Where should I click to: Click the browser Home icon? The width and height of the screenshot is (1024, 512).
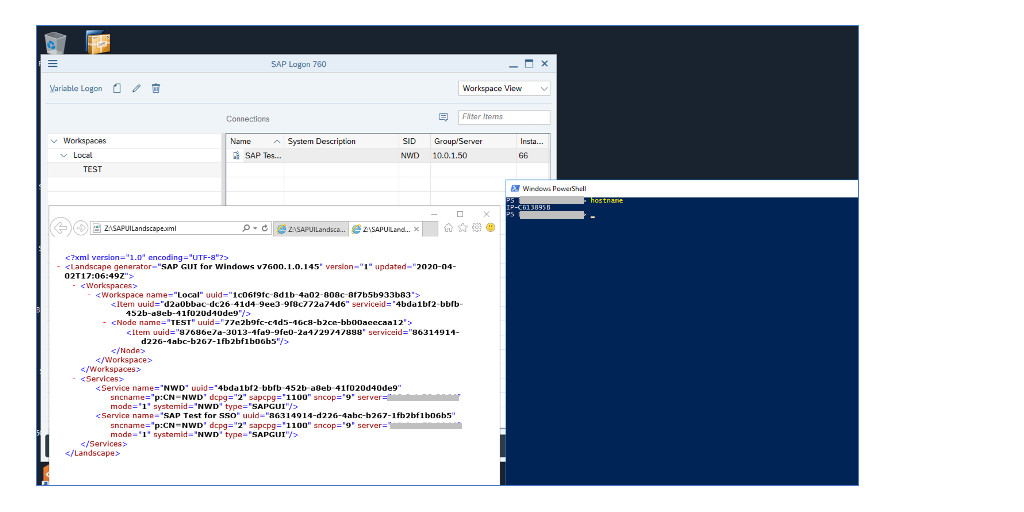point(449,227)
